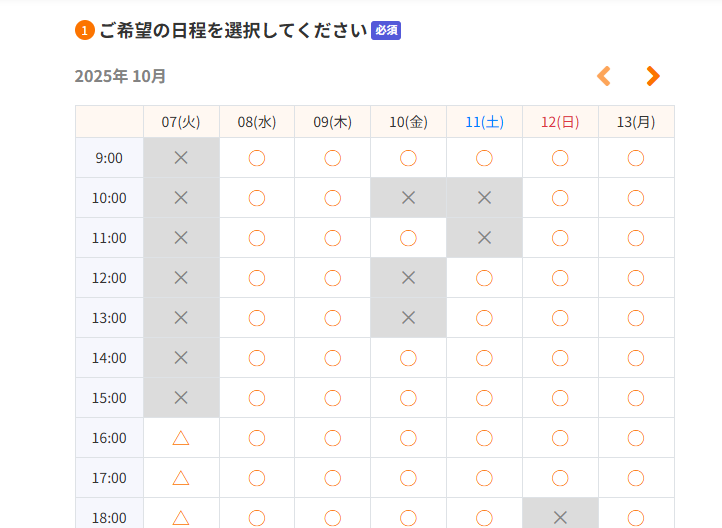
Task: Pick the 17:00 slot on 12(日)
Action: [x=560, y=478]
